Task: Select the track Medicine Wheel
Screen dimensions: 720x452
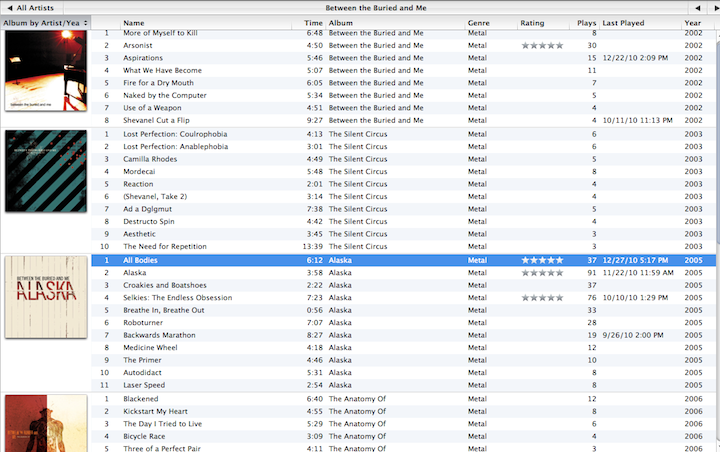Action: 150,348
